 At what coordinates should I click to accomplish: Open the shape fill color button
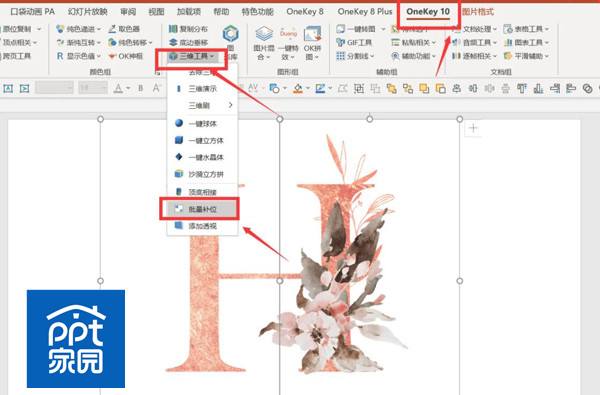pos(298,88)
